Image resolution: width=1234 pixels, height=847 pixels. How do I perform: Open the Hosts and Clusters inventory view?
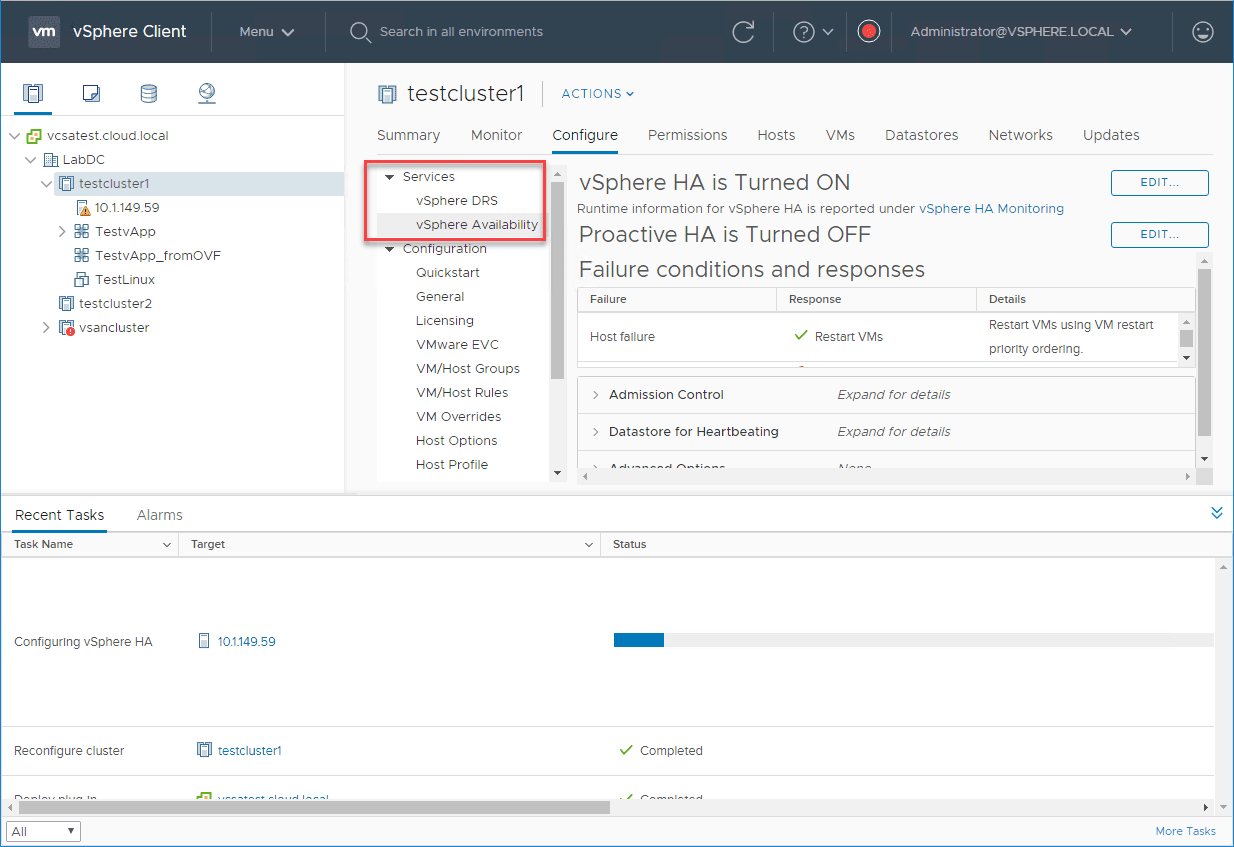pyautogui.click(x=33, y=93)
